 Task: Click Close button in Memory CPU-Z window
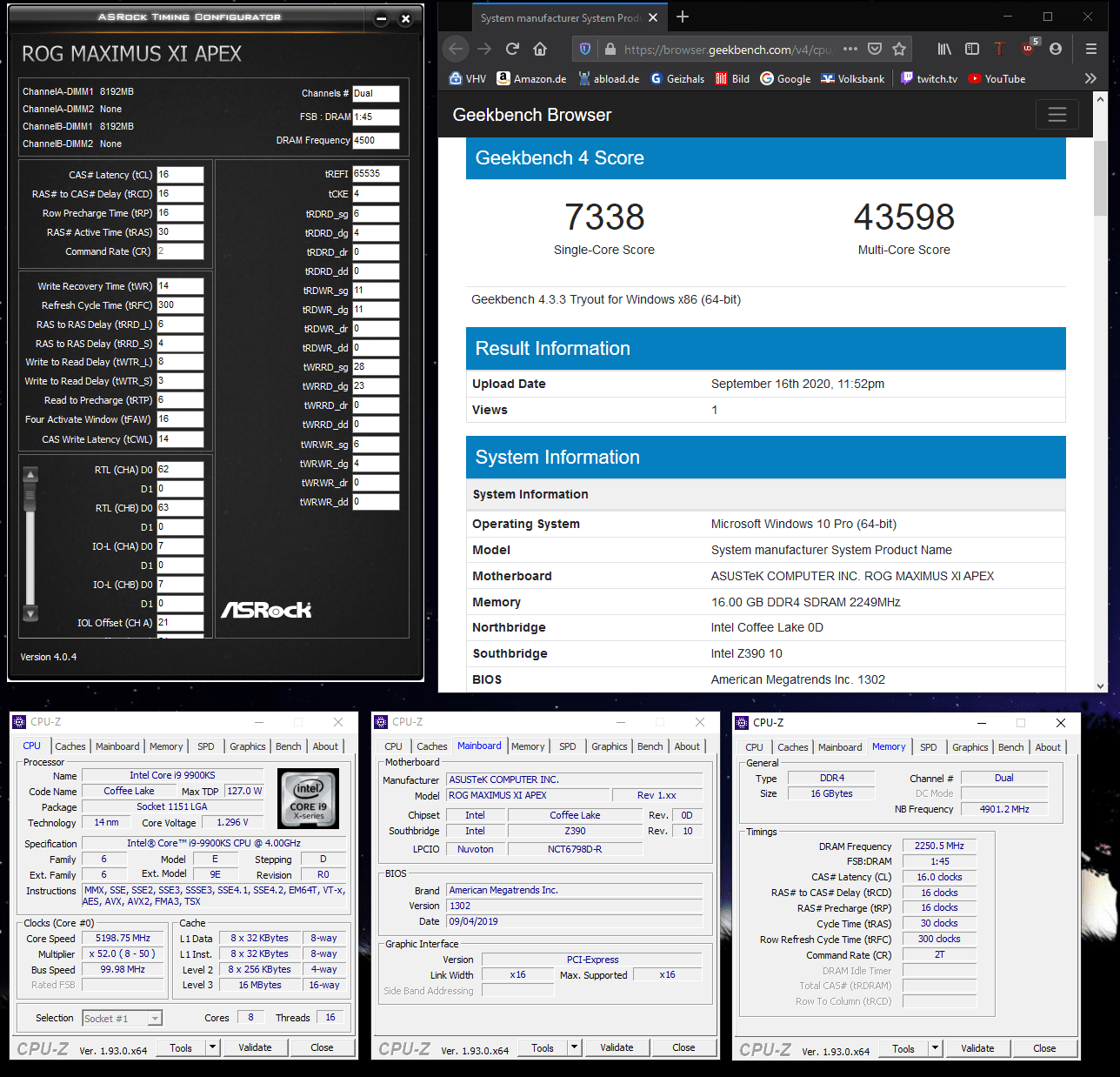pos(1044,1048)
